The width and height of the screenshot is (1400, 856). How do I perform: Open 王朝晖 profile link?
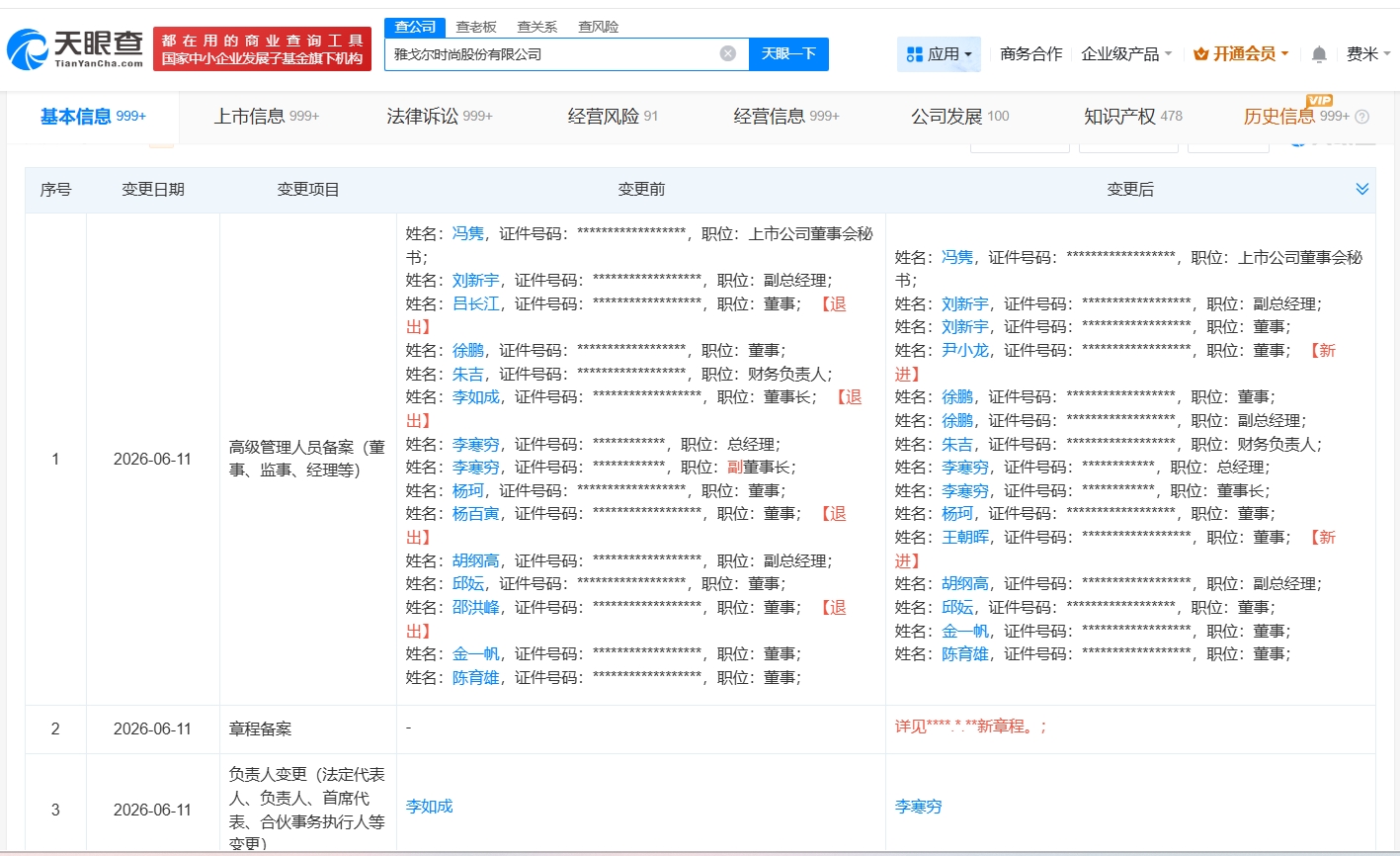pyautogui.click(x=965, y=537)
